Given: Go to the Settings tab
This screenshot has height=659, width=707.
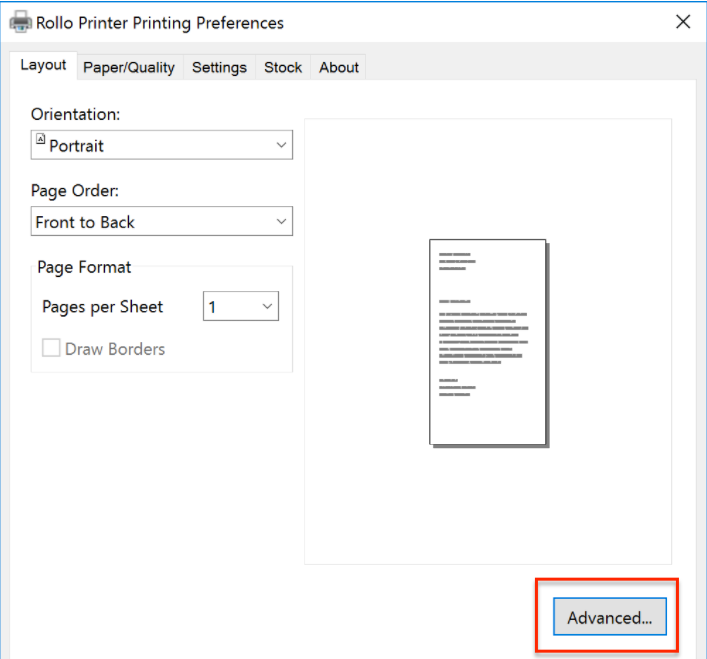Looking at the screenshot, I should [219, 68].
